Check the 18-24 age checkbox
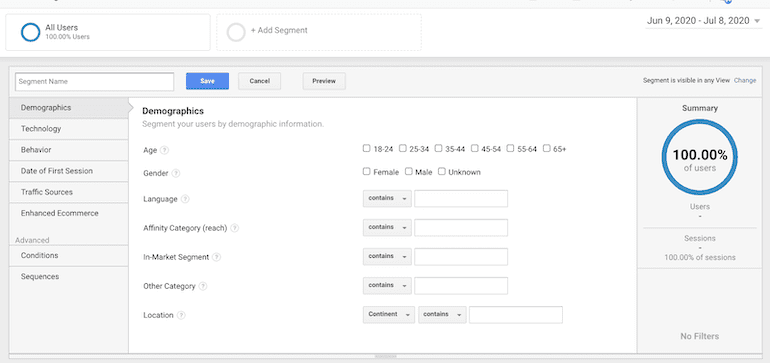Image resolution: width=770 pixels, height=363 pixels. pos(366,148)
